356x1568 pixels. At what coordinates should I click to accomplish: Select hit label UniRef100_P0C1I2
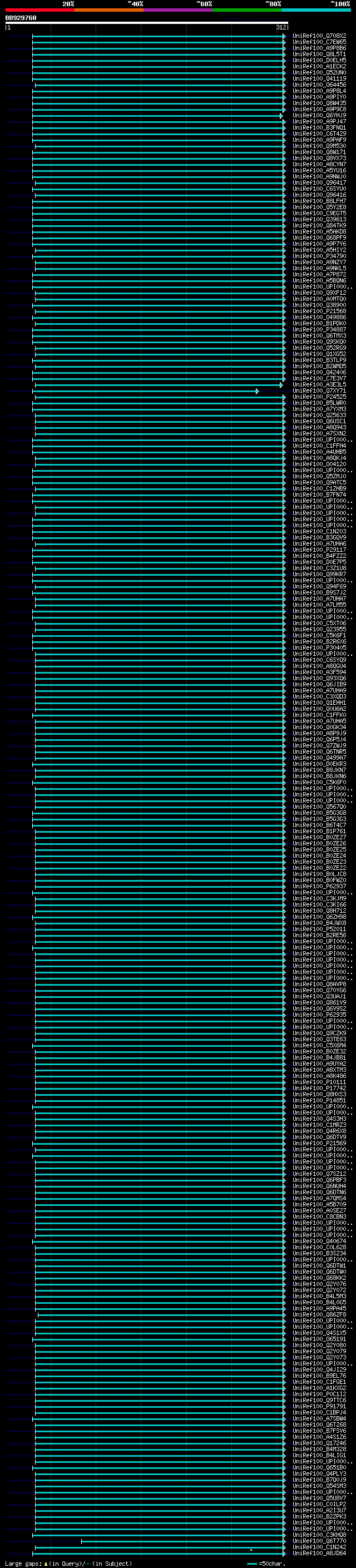[x=319, y=1394]
